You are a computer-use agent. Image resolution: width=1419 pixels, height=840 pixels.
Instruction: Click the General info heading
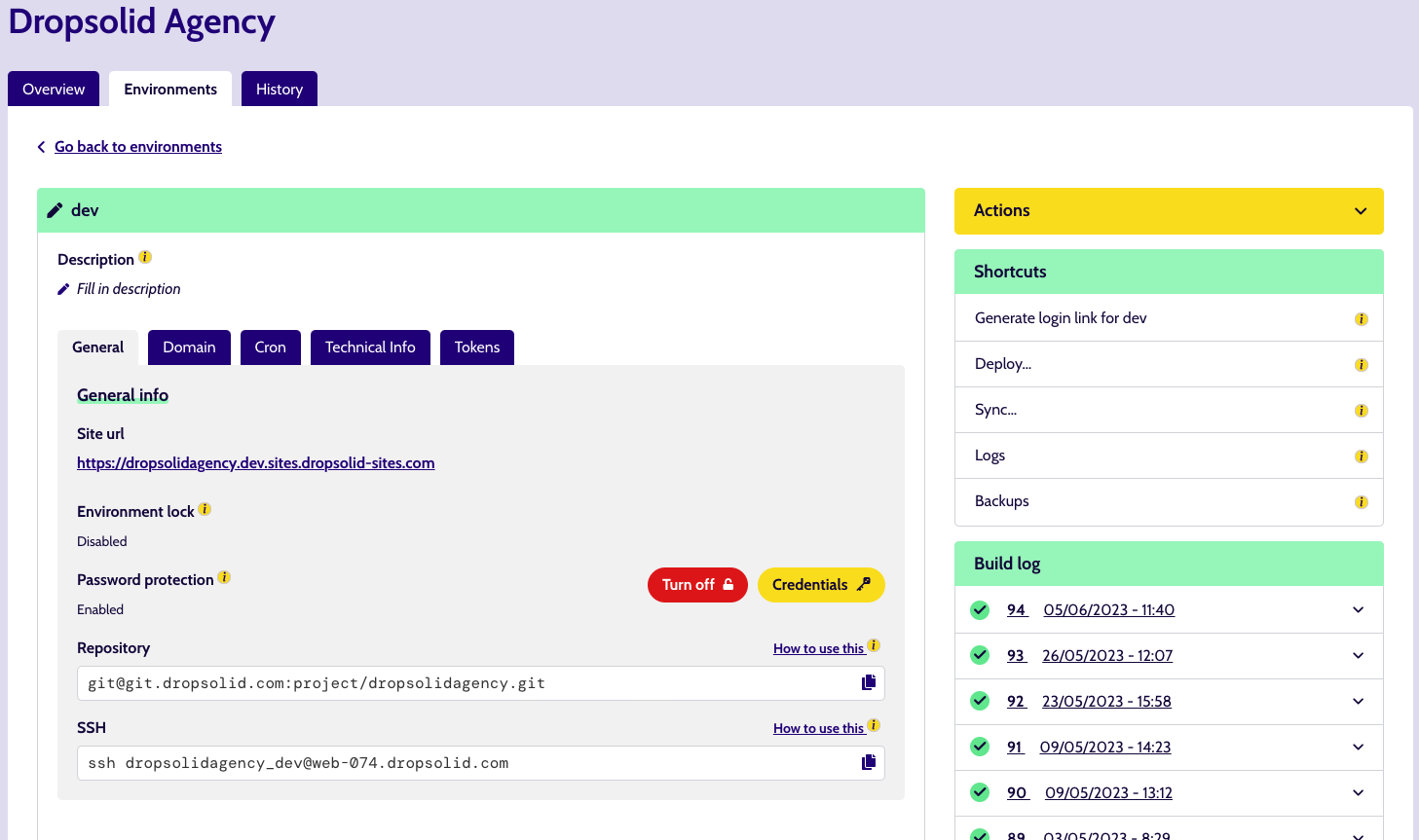pos(123,395)
